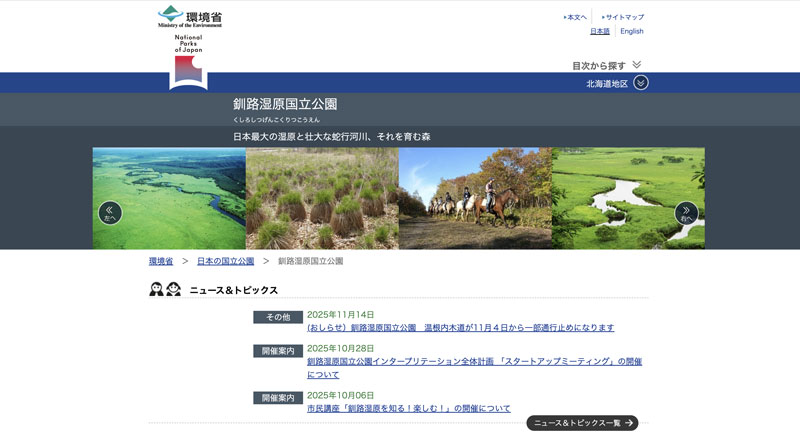Expand the 目次から探す menu

pyautogui.click(x=606, y=65)
